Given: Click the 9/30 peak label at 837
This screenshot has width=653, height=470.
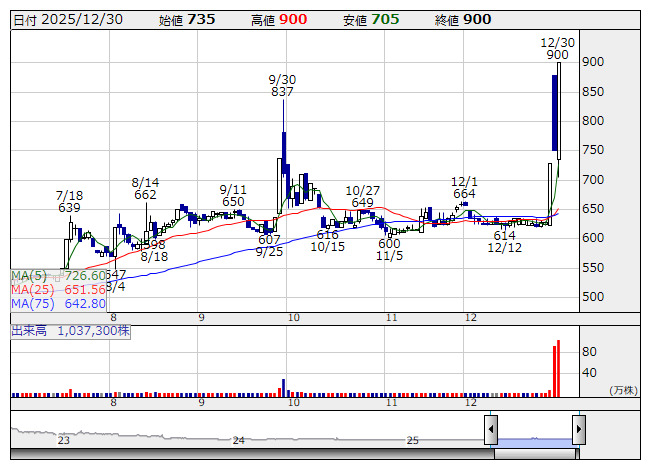Looking at the screenshot, I should (282, 86).
